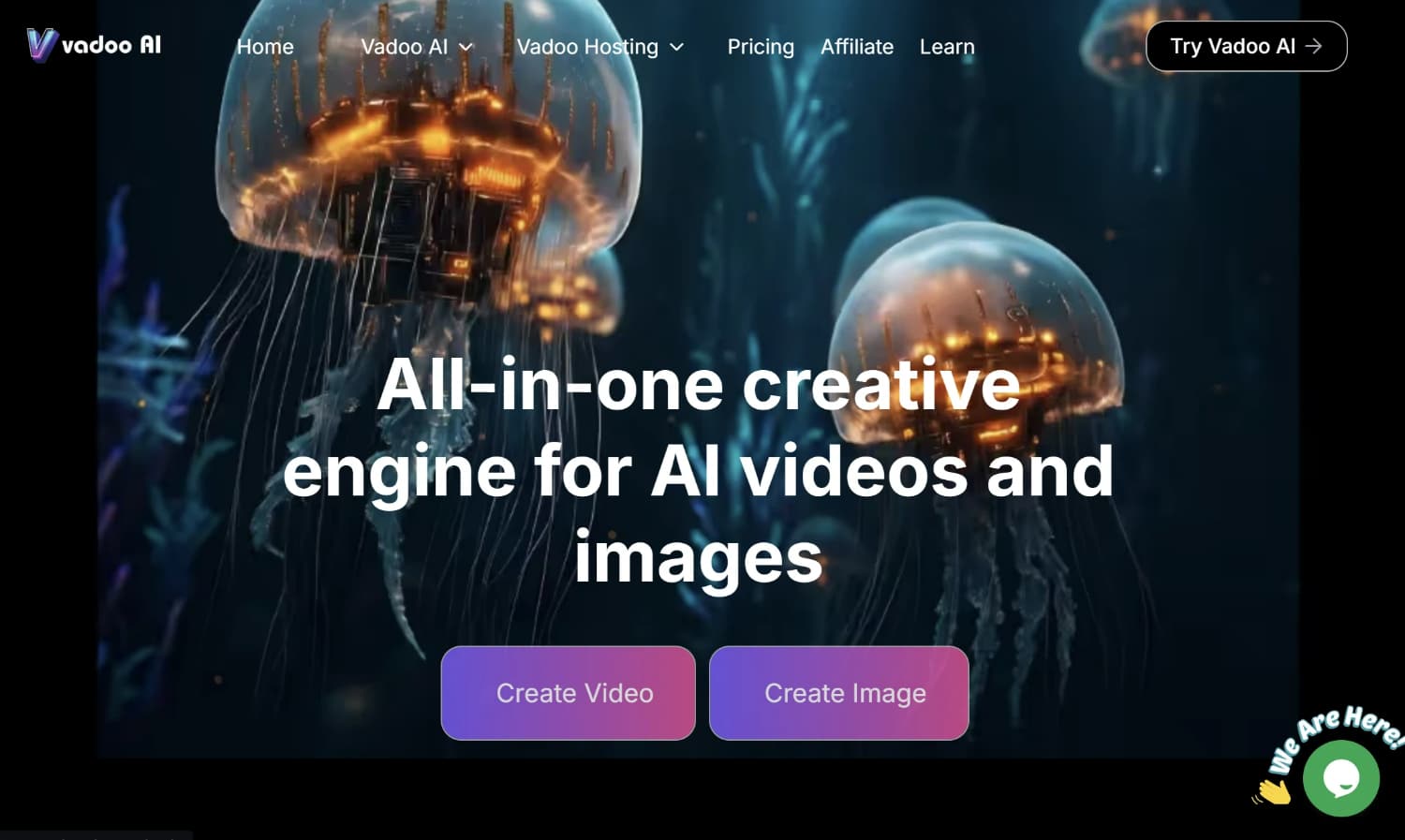Click the Try Vadoo AI button
This screenshot has width=1405, height=840.
tap(1247, 46)
